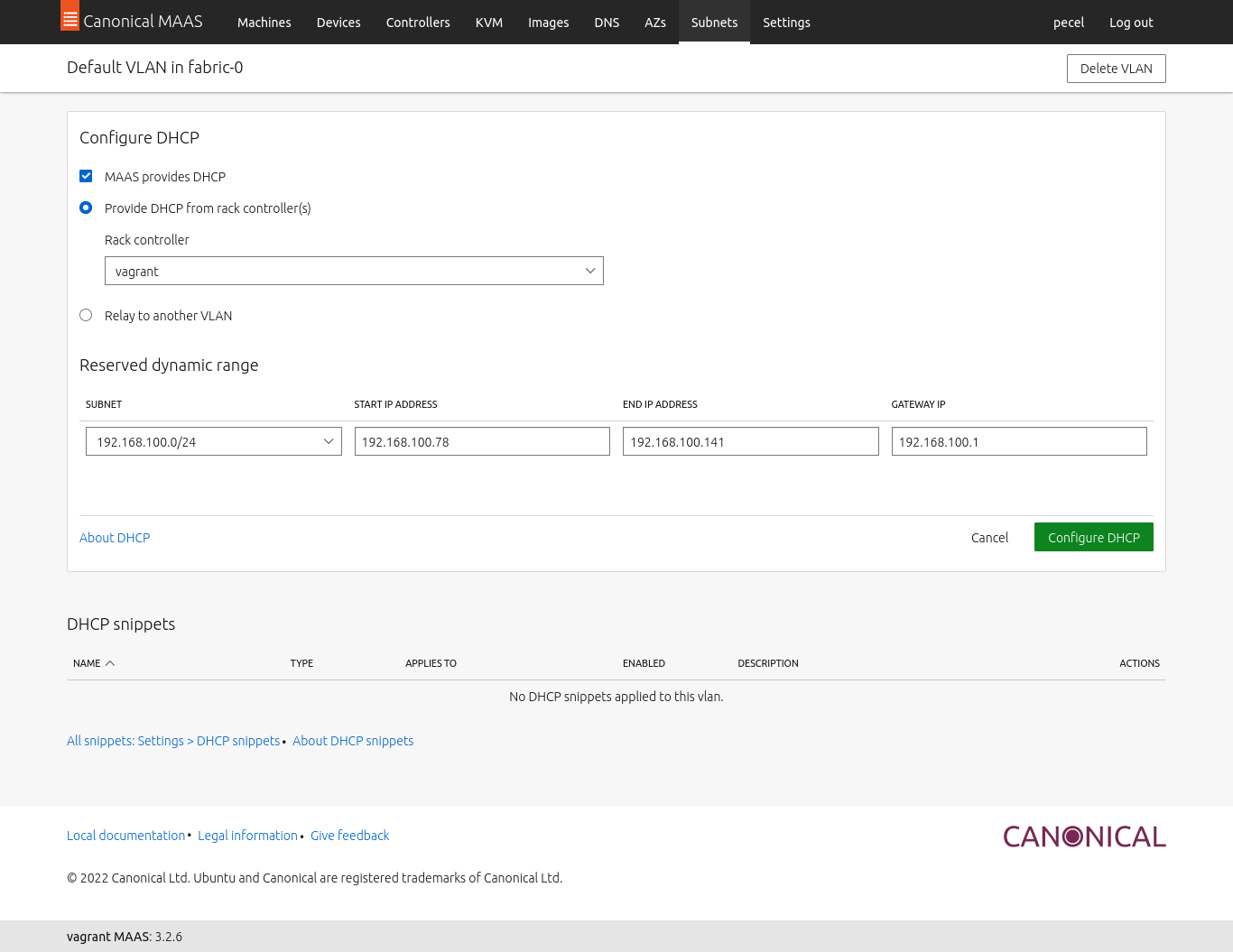Click the 'vagrant MAAS: 3.2.6' version text
The image size is (1233, 952).
tap(125, 937)
